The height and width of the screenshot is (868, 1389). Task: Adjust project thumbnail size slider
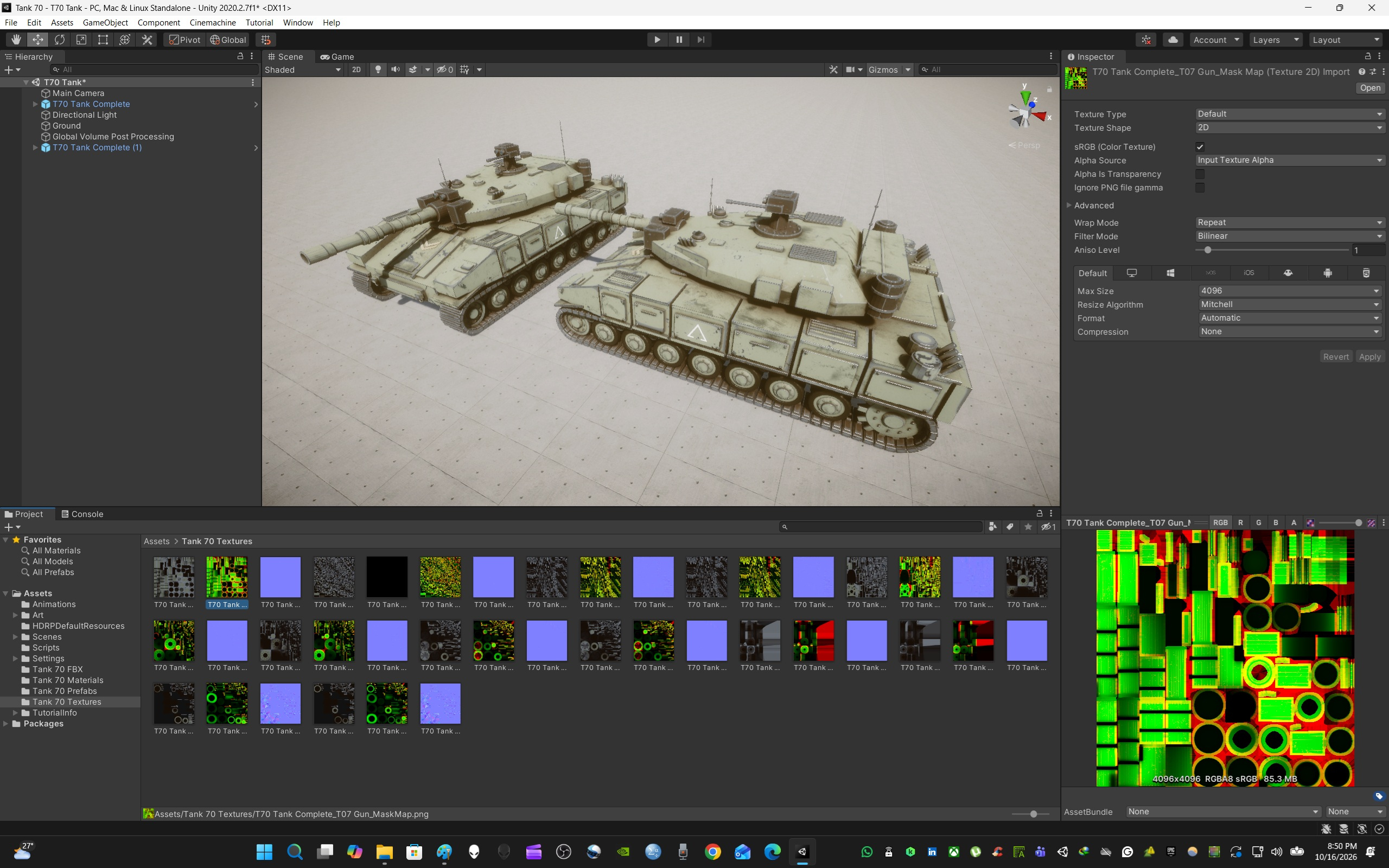point(1030,814)
